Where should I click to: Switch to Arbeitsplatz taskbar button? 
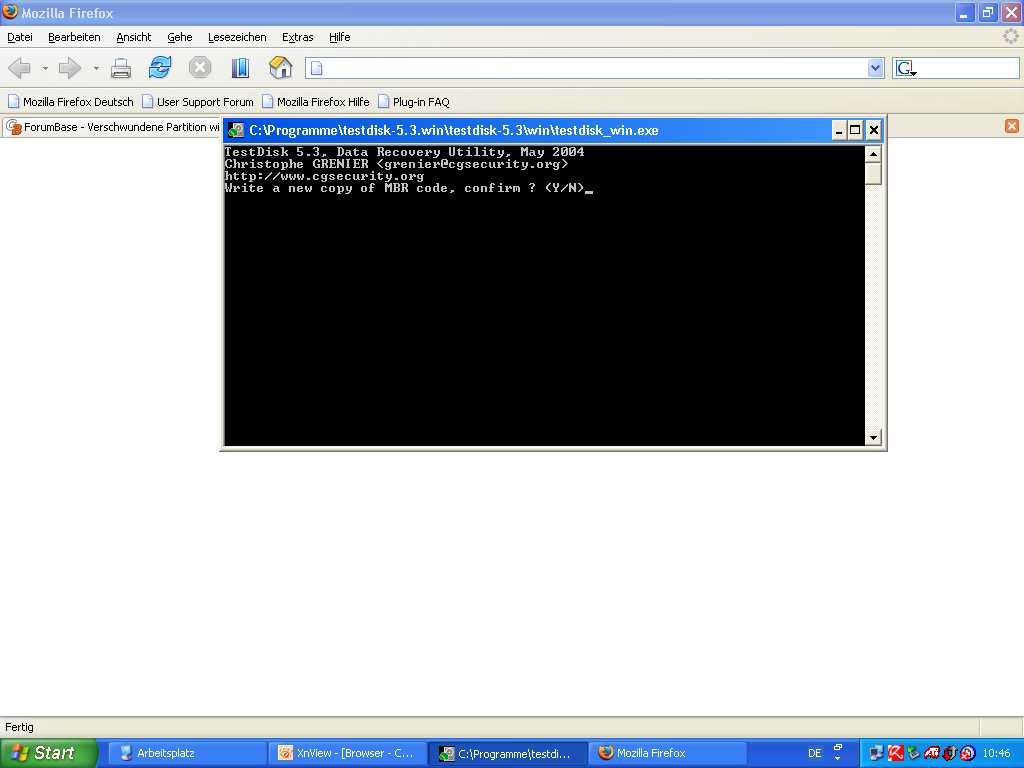coord(187,753)
